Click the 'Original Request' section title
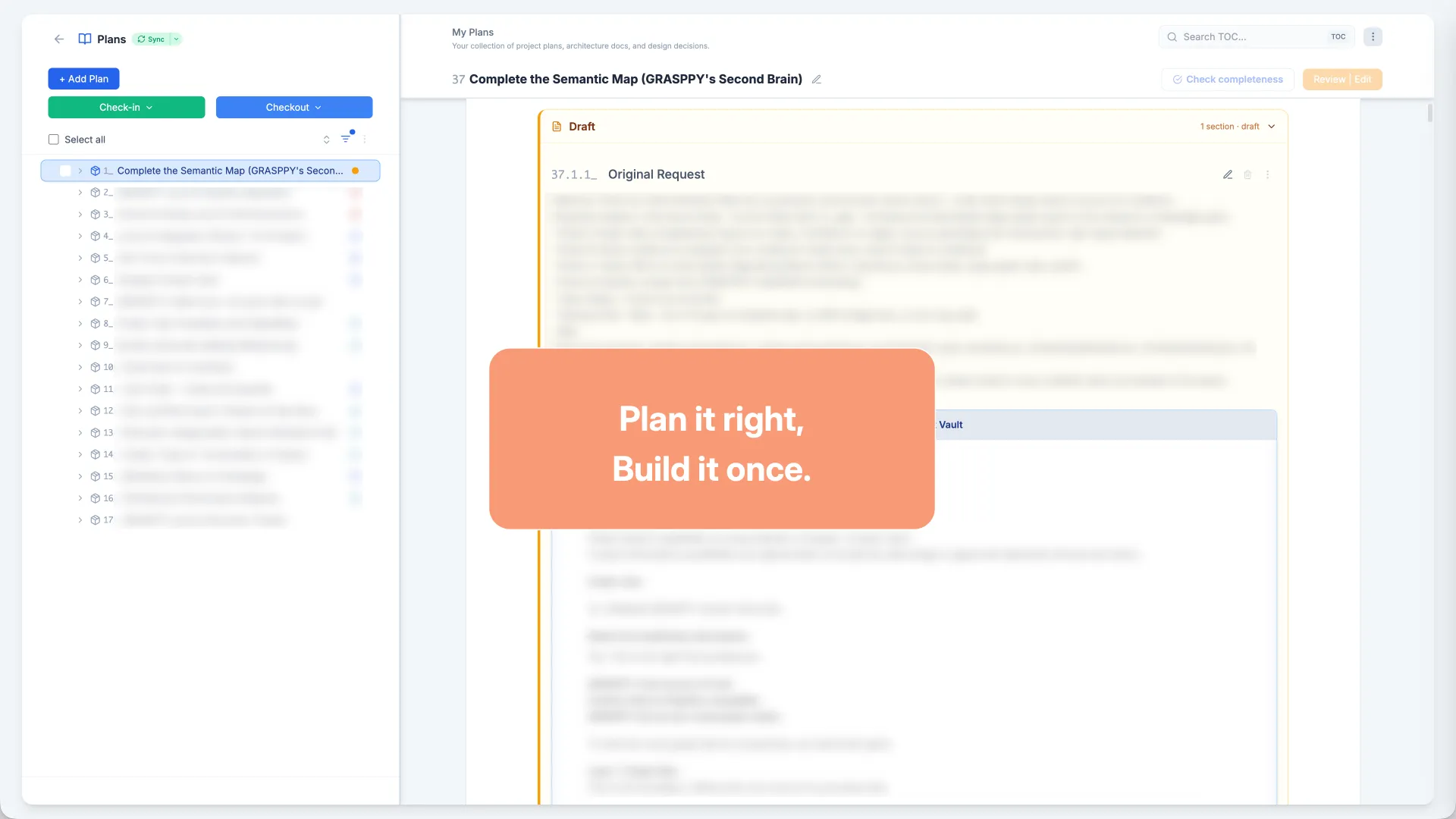Image resolution: width=1456 pixels, height=819 pixels. [656, 174]
